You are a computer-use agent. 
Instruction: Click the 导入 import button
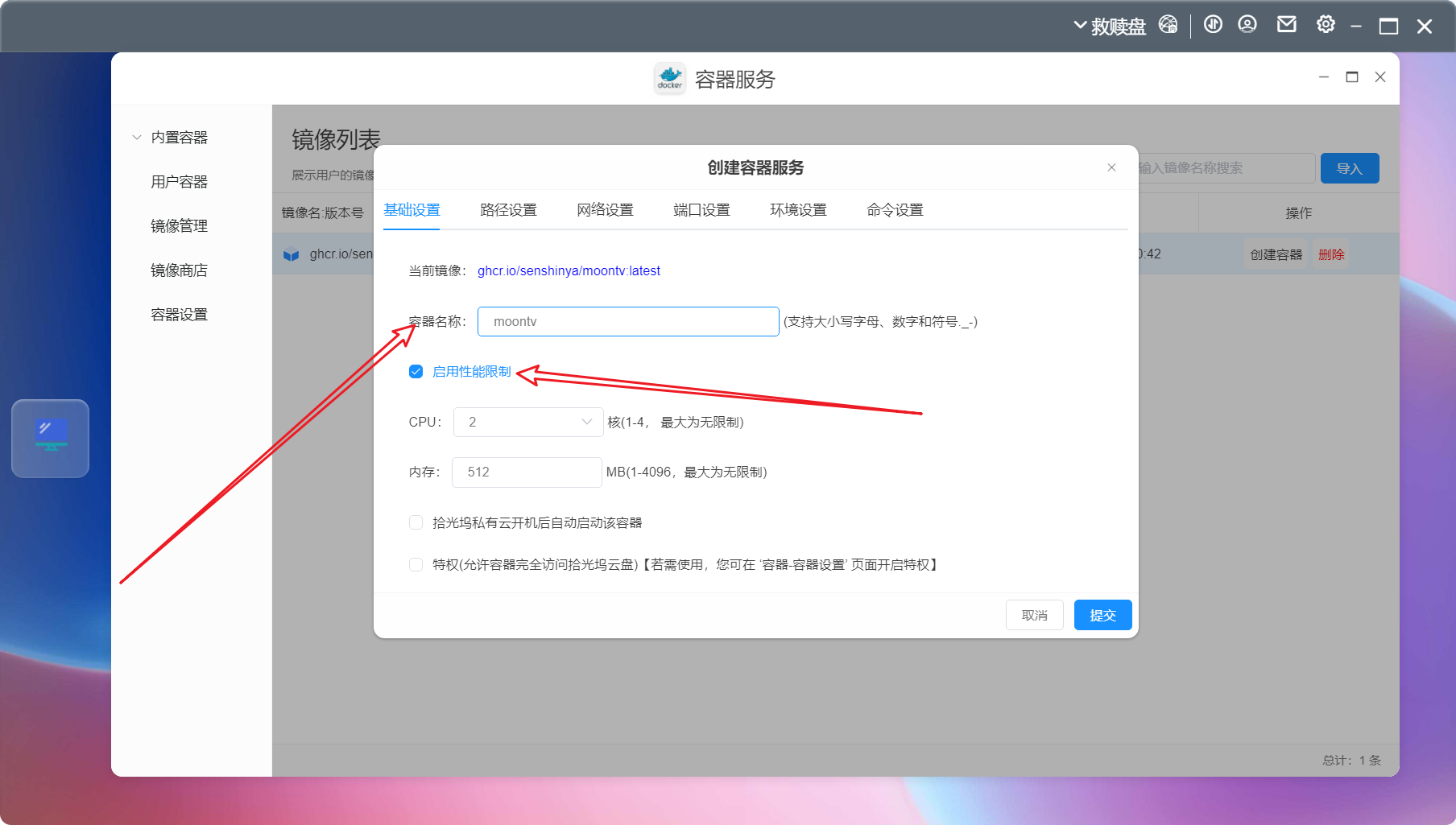tap(1350, 168)
